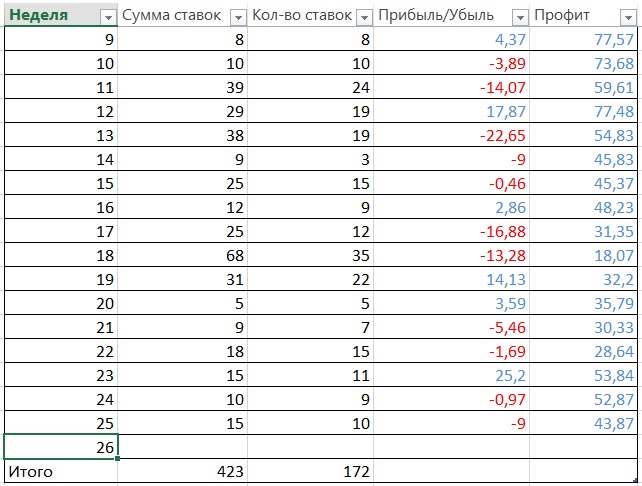Viewport: 642px width, 486px height.
Task: Select the Прибыль/Убыль header cell
Action: tap(451, 15)
